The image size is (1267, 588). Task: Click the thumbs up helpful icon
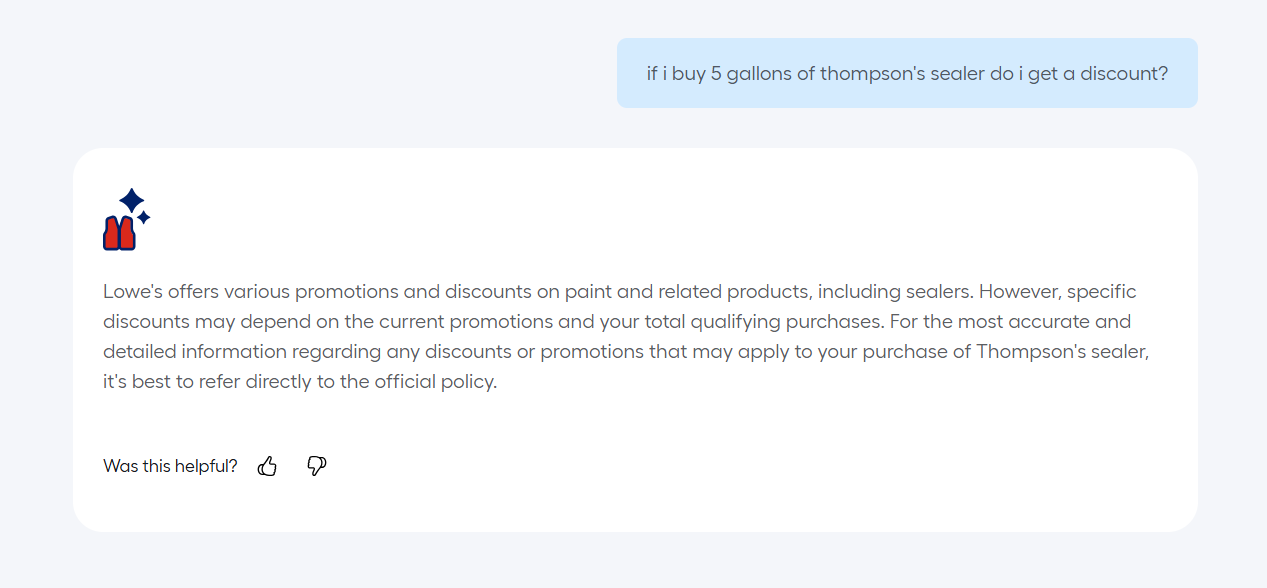[x=267, y=466]
